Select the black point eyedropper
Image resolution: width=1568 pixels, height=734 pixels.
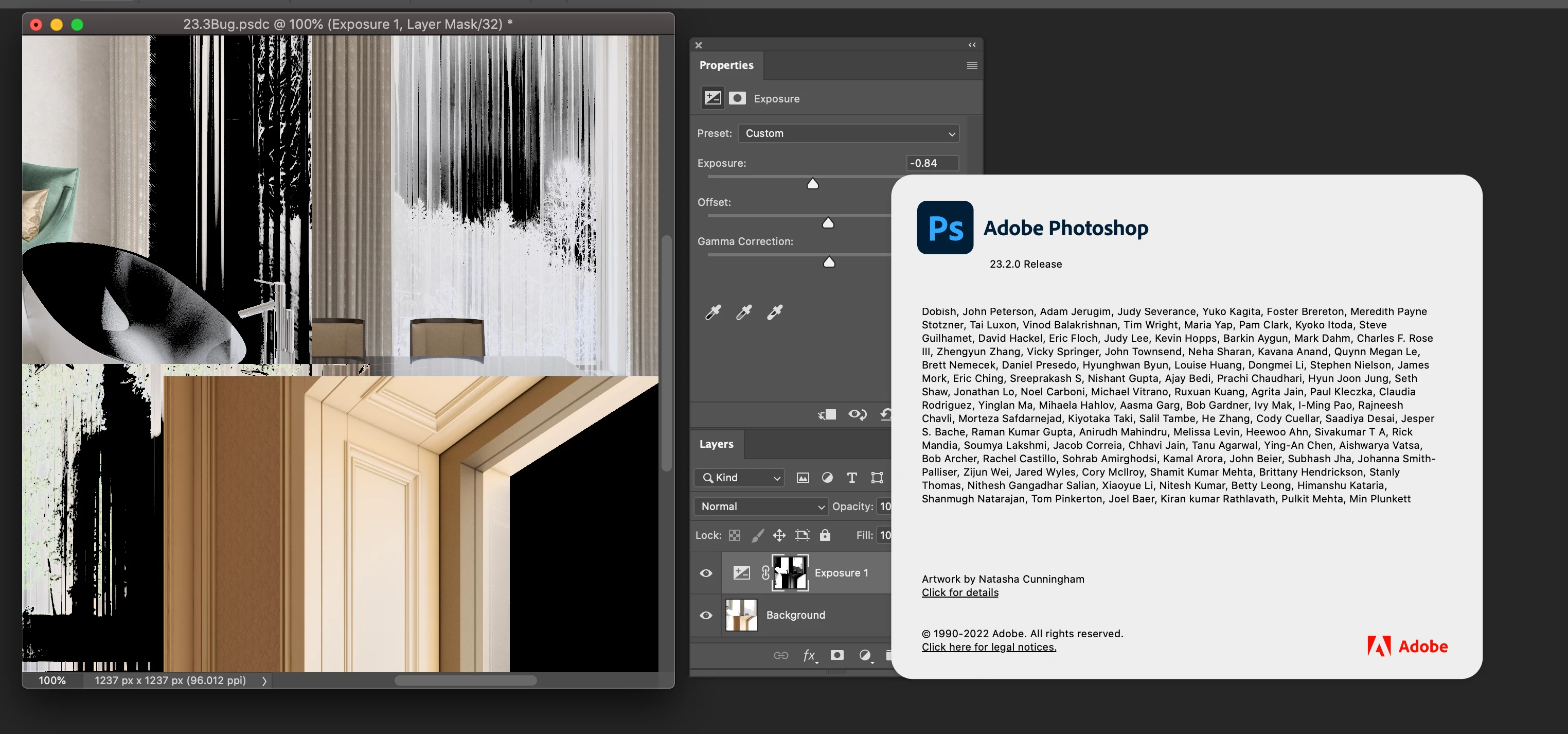pos(713,312)
